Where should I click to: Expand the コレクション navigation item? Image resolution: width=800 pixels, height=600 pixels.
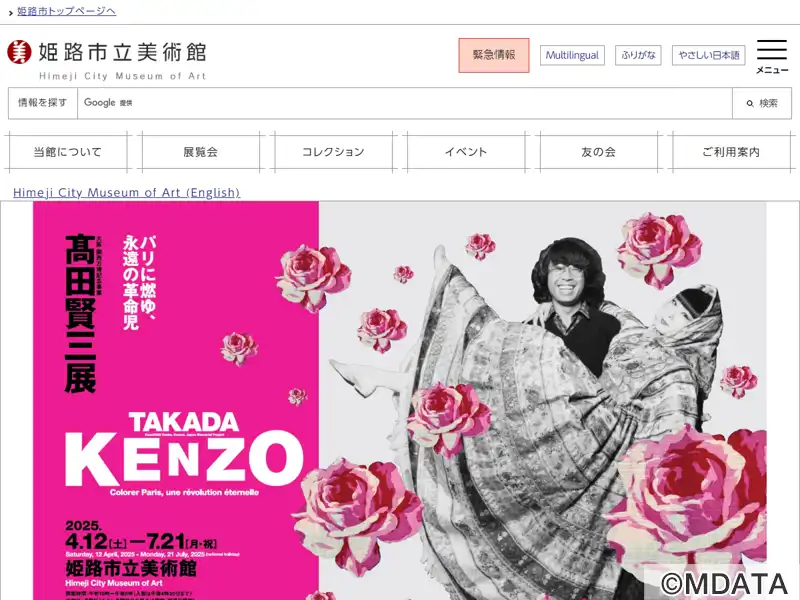coord(333,152)
